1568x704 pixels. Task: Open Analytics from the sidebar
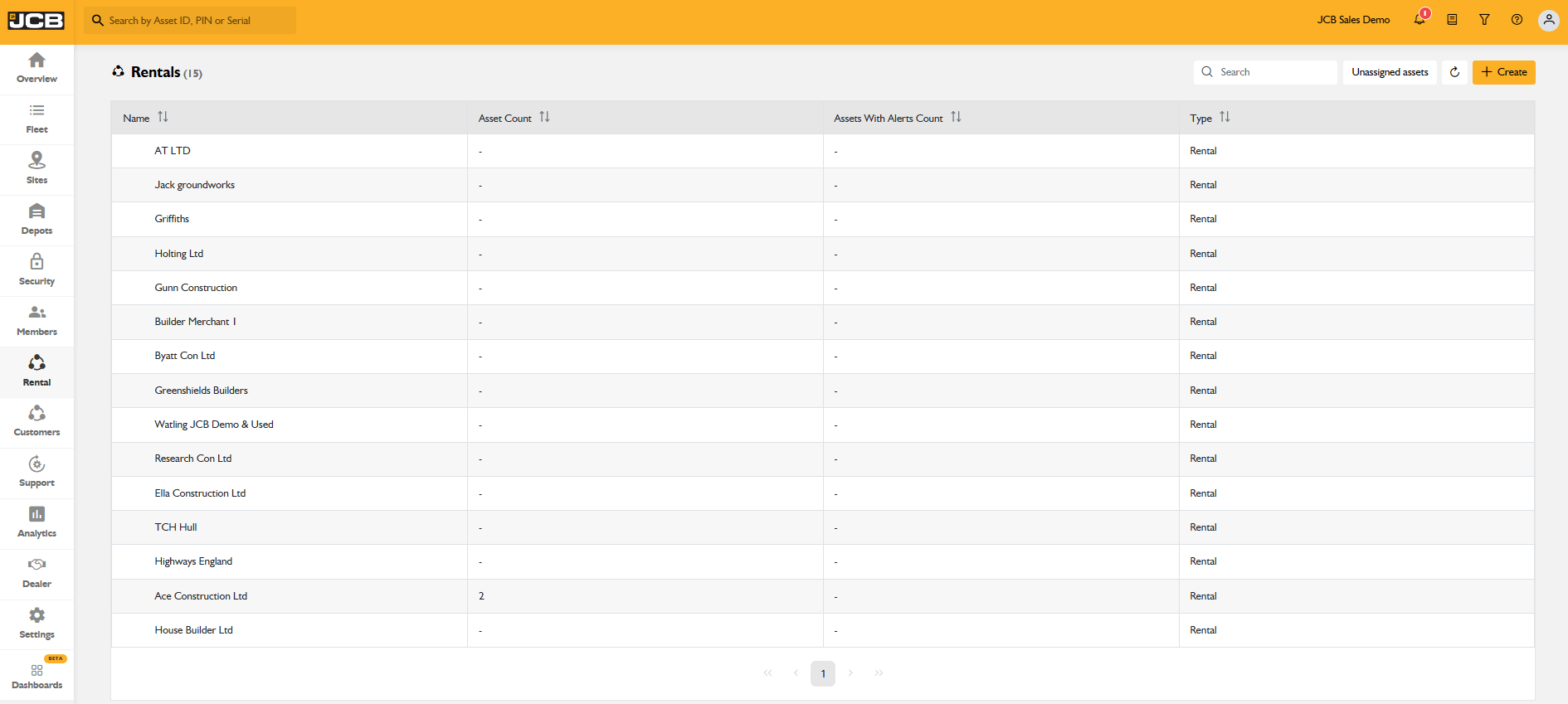pos(37,523)
